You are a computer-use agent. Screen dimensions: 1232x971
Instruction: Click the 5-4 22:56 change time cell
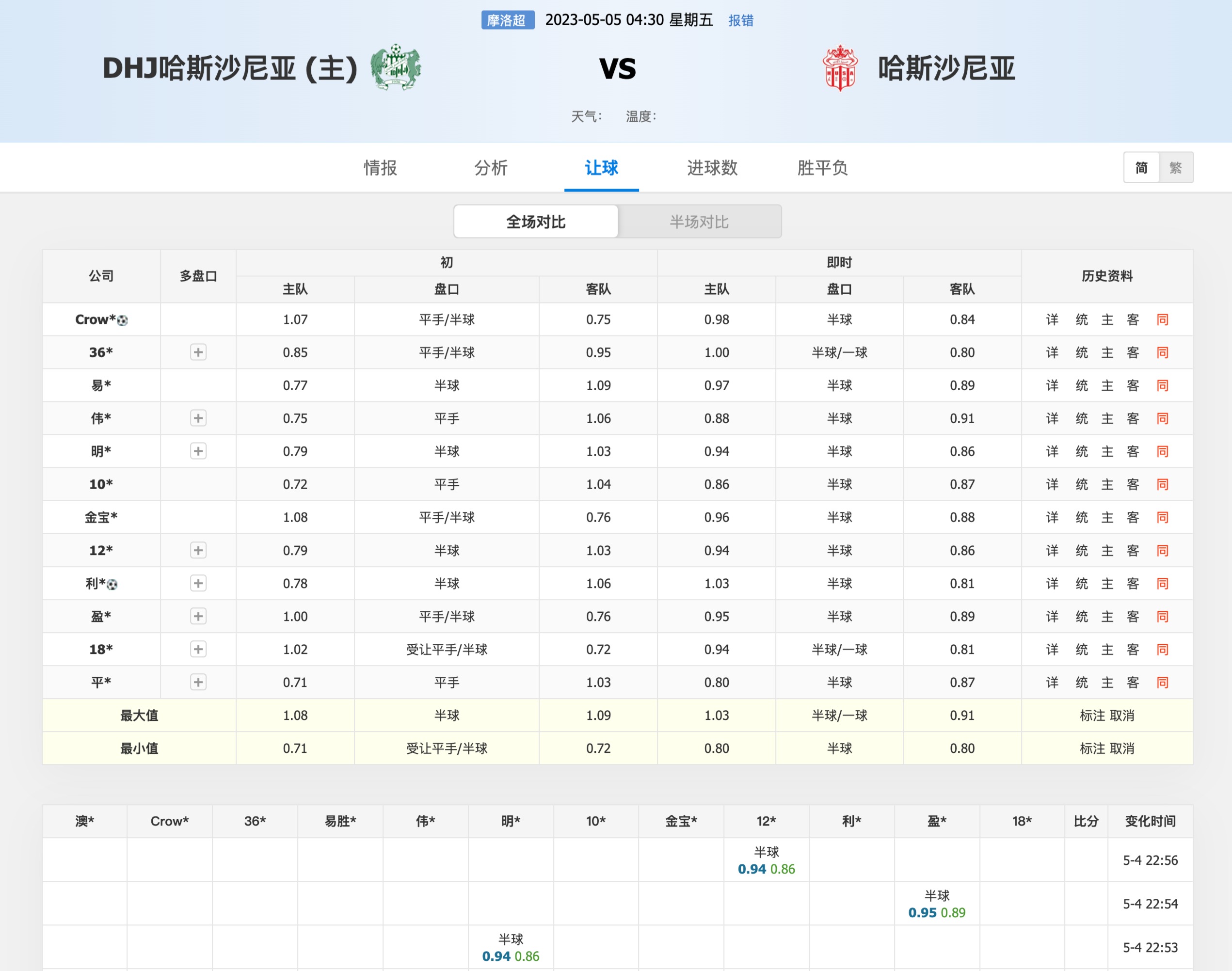pyautogui.click(x=1150, y=860)
